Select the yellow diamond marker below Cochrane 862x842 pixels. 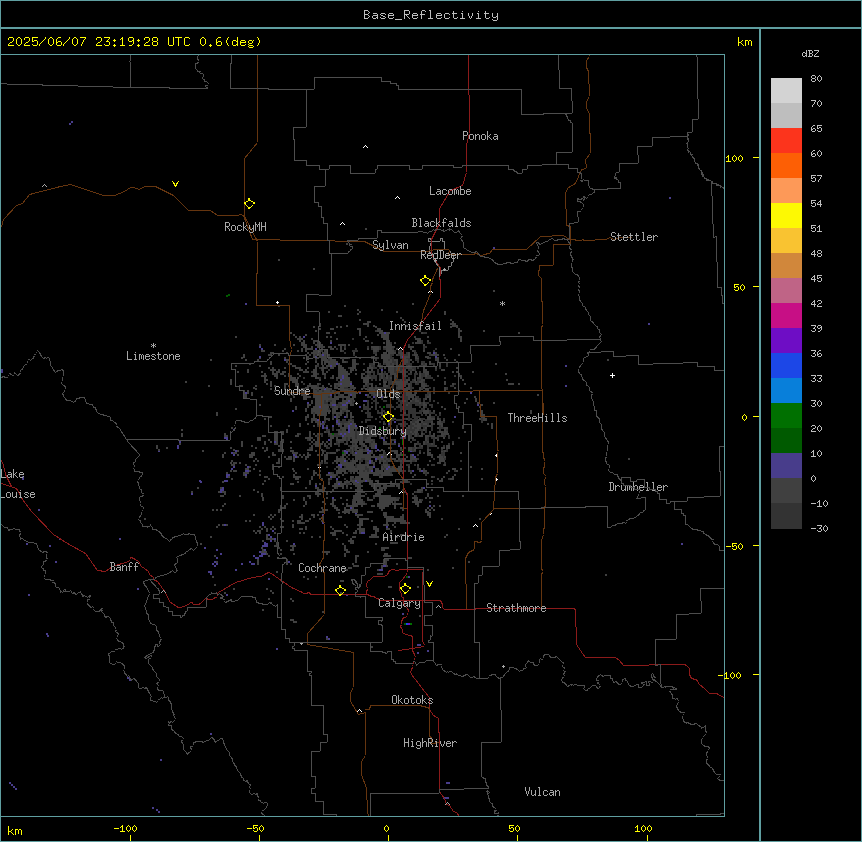click(340, 590)
